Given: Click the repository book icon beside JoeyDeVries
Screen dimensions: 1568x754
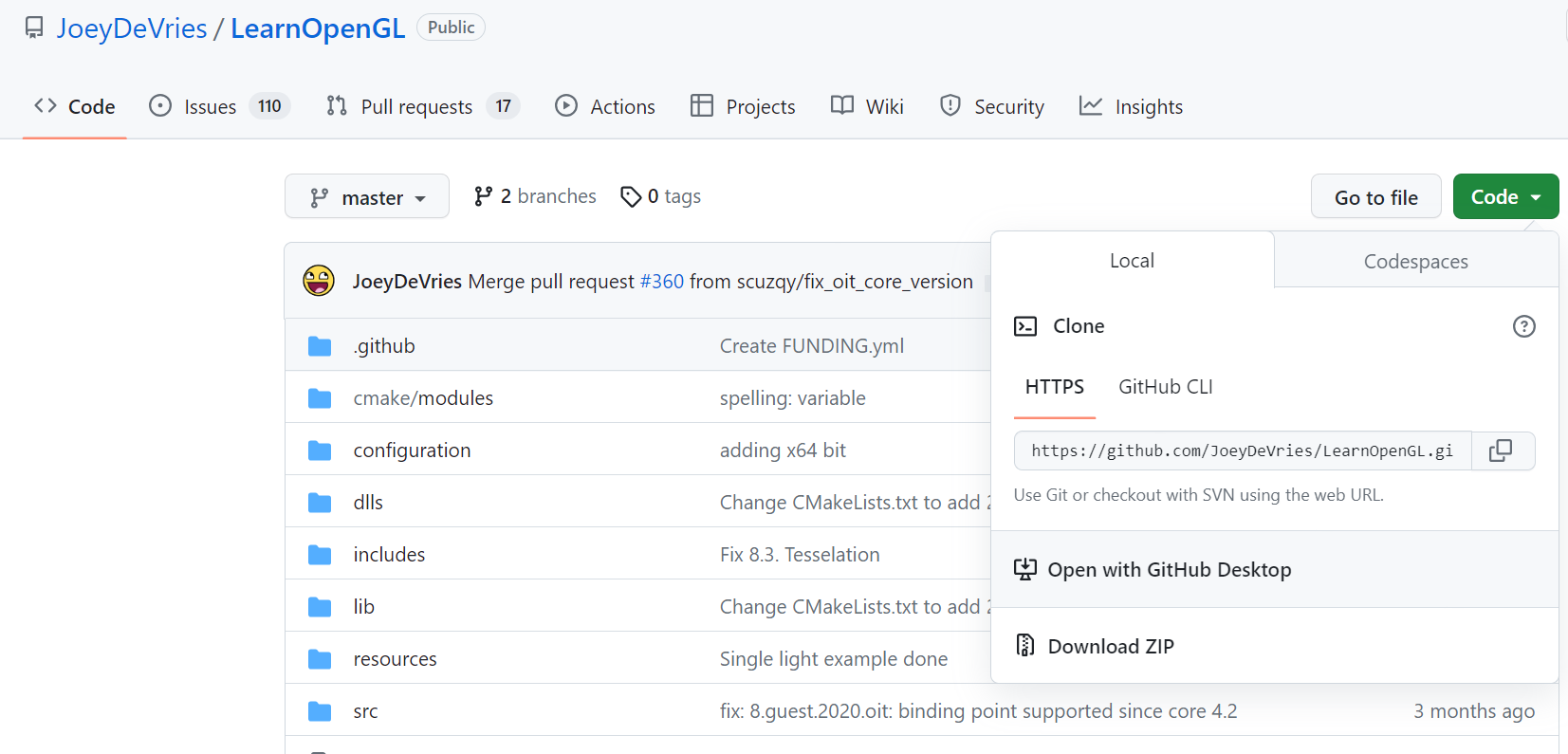Looking at the screenshot, I should 34,28.
